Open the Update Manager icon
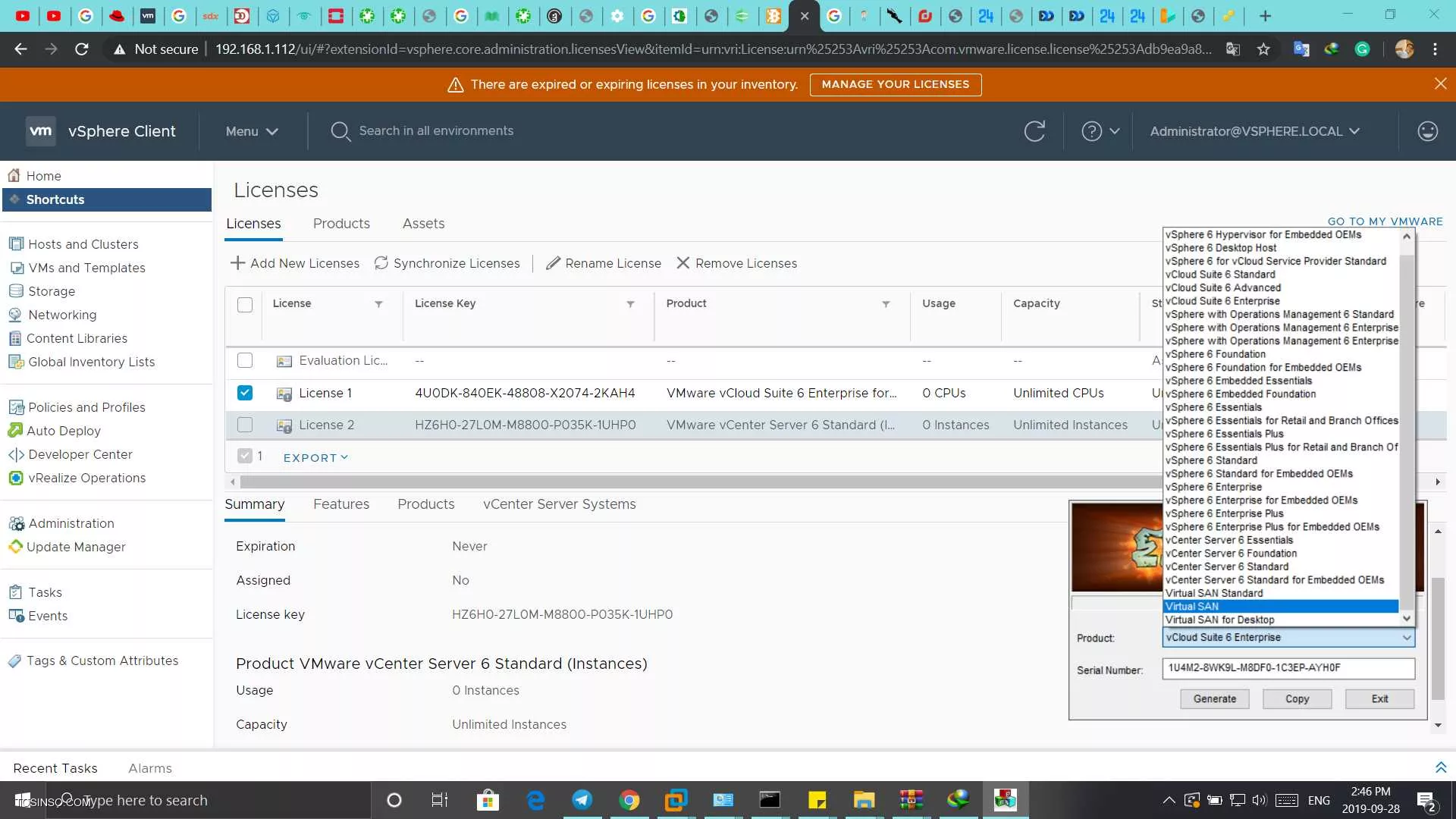The width and height of the screenshot is (1456, 819). [x=15, y=547]
